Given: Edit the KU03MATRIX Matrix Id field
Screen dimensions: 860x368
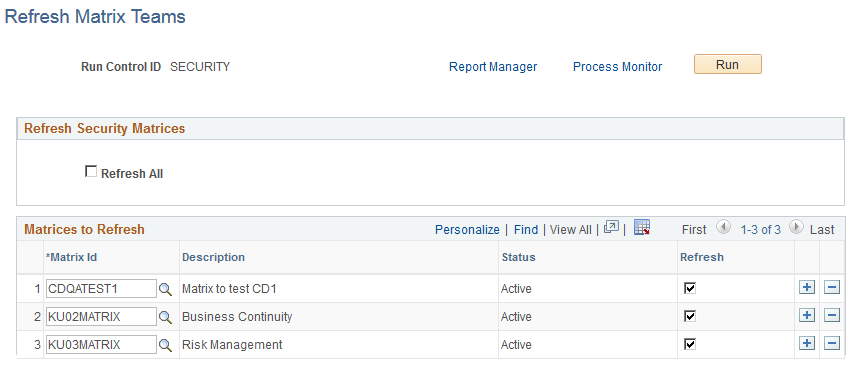Looking at the screenshot, I should click(101, 344).
